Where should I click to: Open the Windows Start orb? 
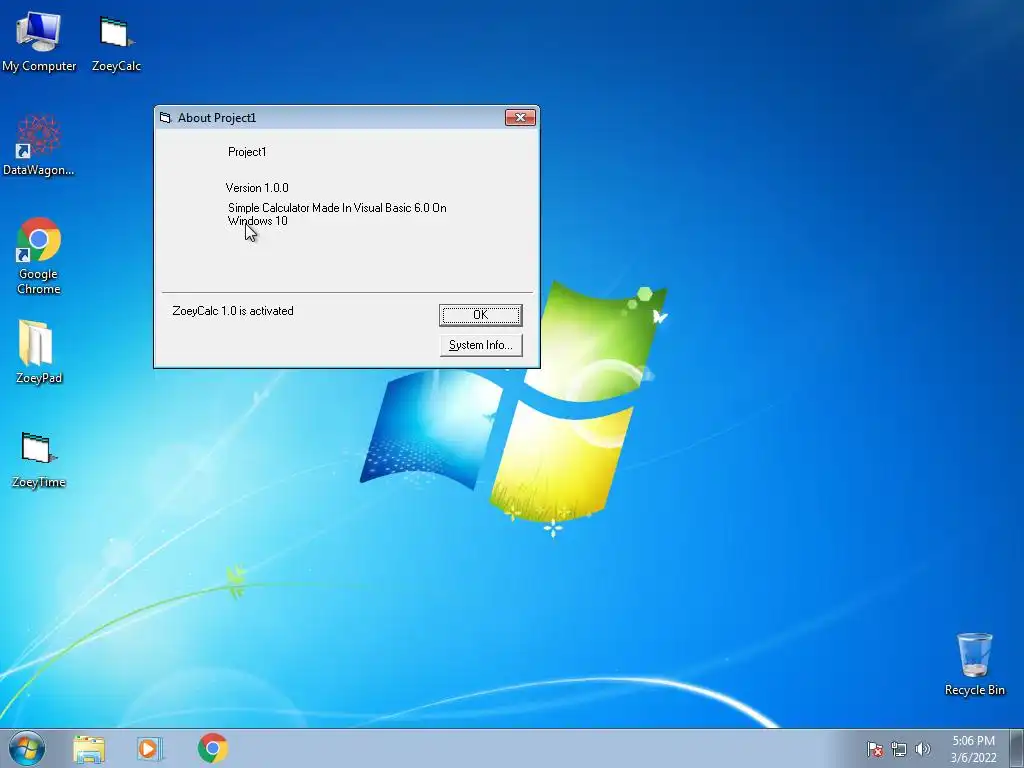(x=27, y=748)
